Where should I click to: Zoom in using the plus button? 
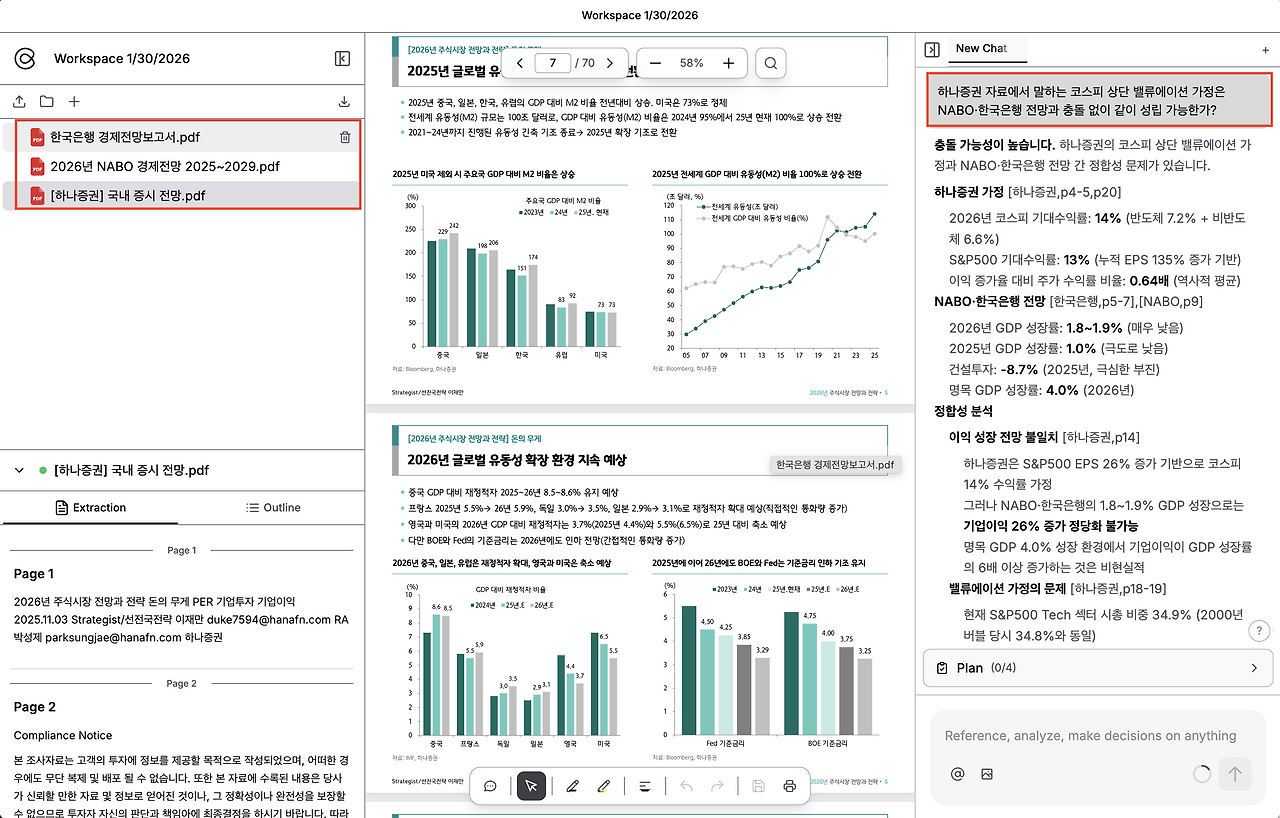coord(729,62)
